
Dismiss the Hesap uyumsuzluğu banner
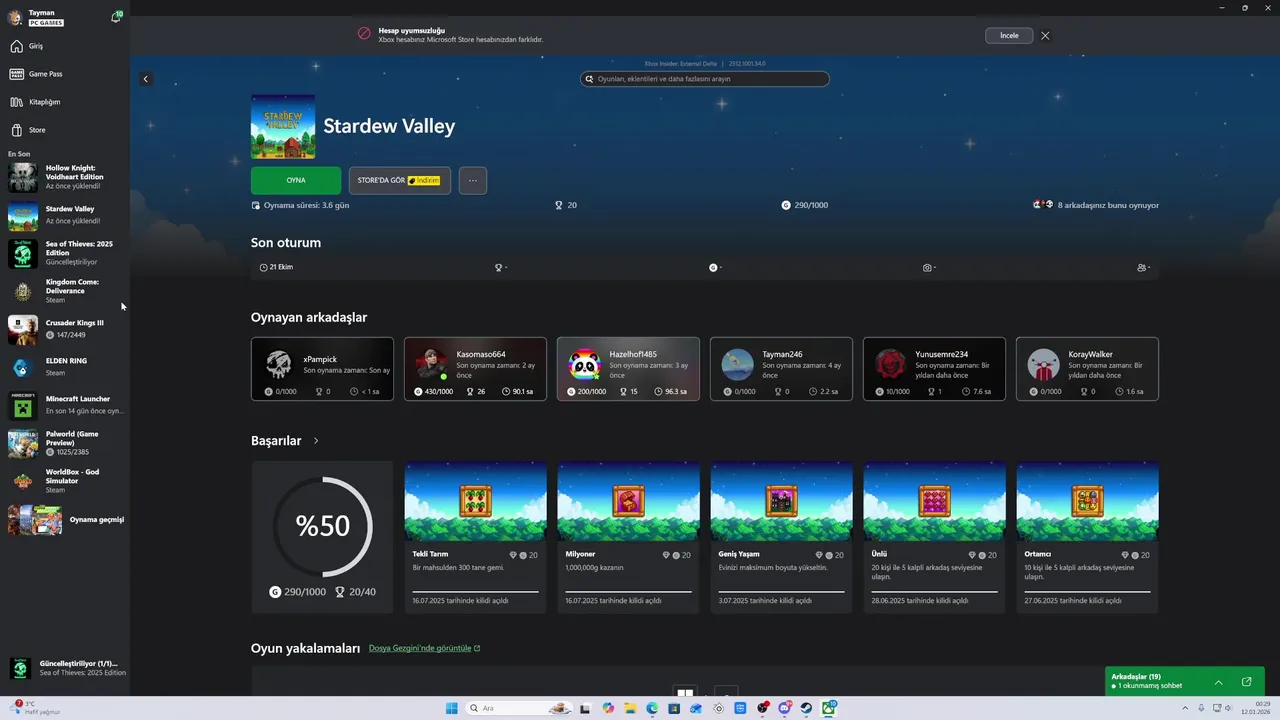(x=1045, y=35)
